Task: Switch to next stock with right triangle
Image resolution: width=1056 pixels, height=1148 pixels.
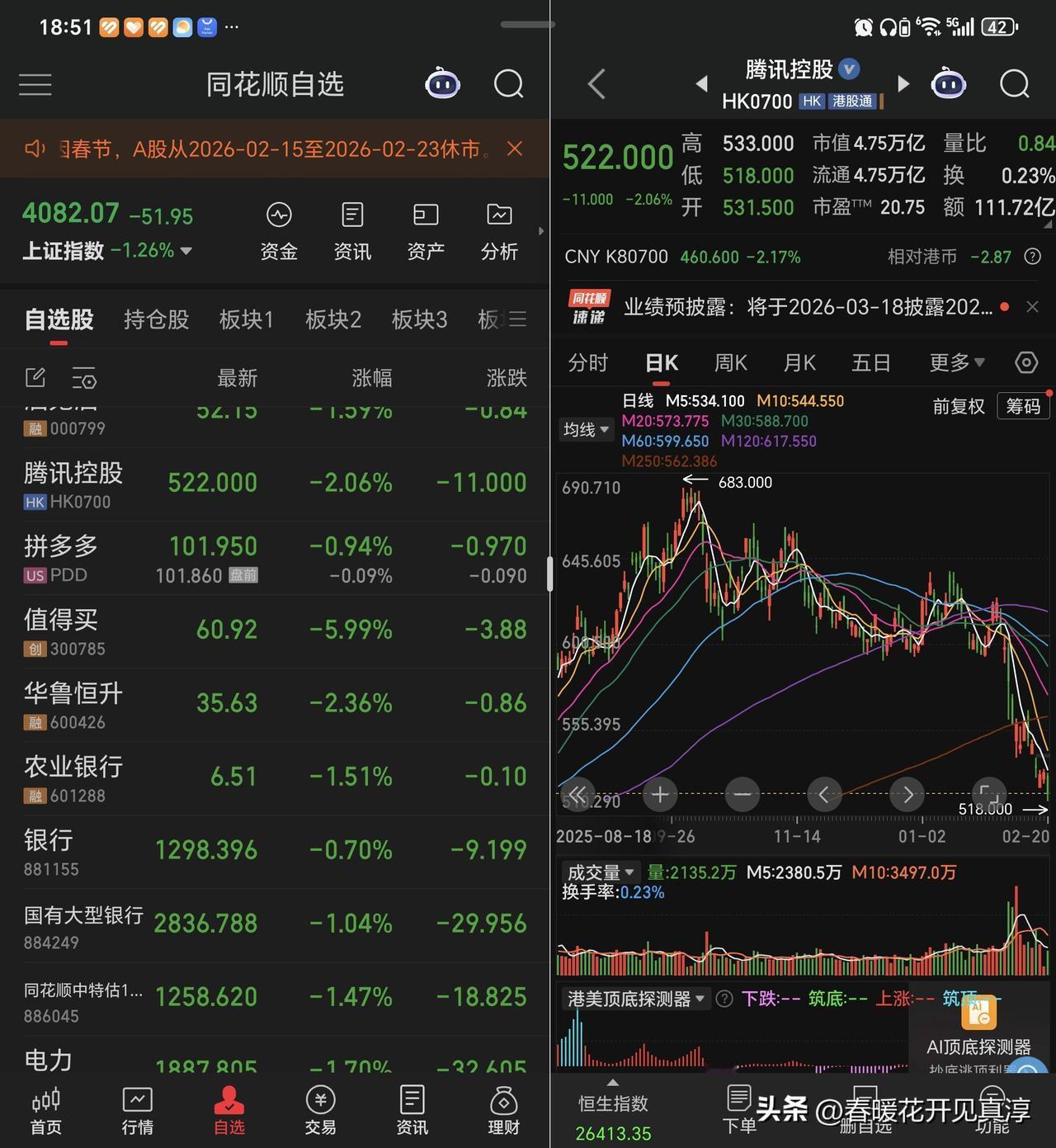Action: coord(903,83)
